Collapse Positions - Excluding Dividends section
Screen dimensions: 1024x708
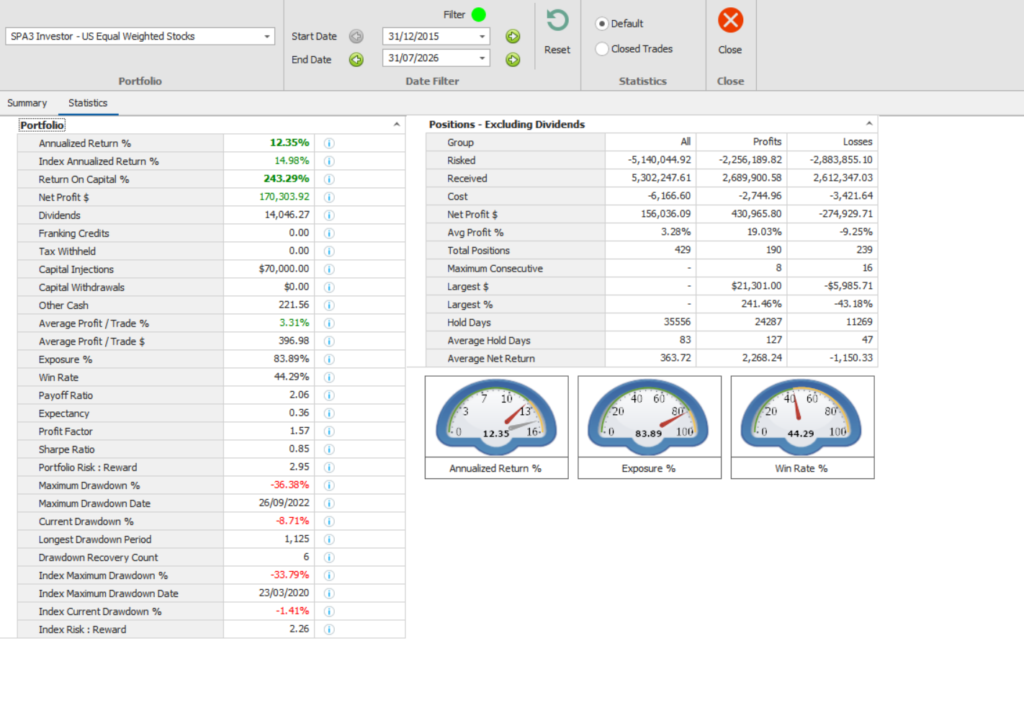pyautogui.click(x=869, y=123)
